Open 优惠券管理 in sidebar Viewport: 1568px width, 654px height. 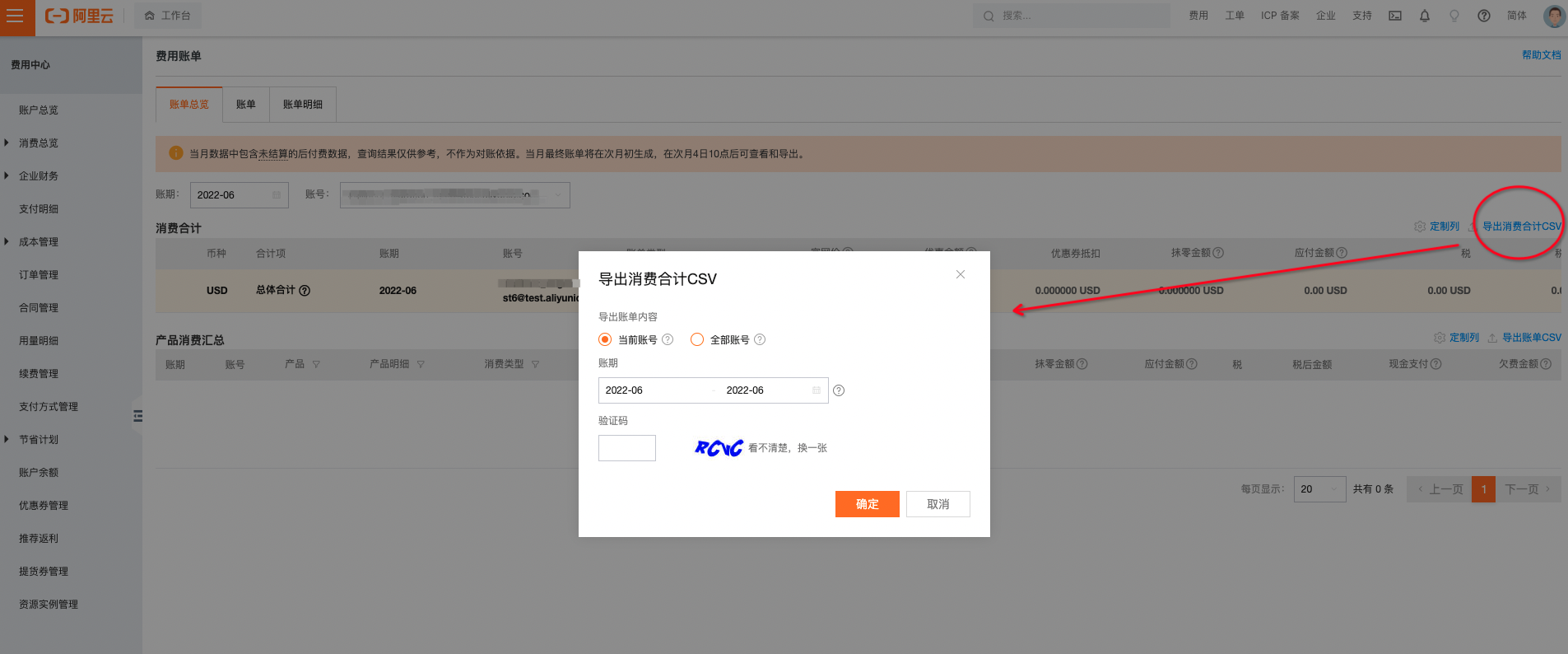44,506
